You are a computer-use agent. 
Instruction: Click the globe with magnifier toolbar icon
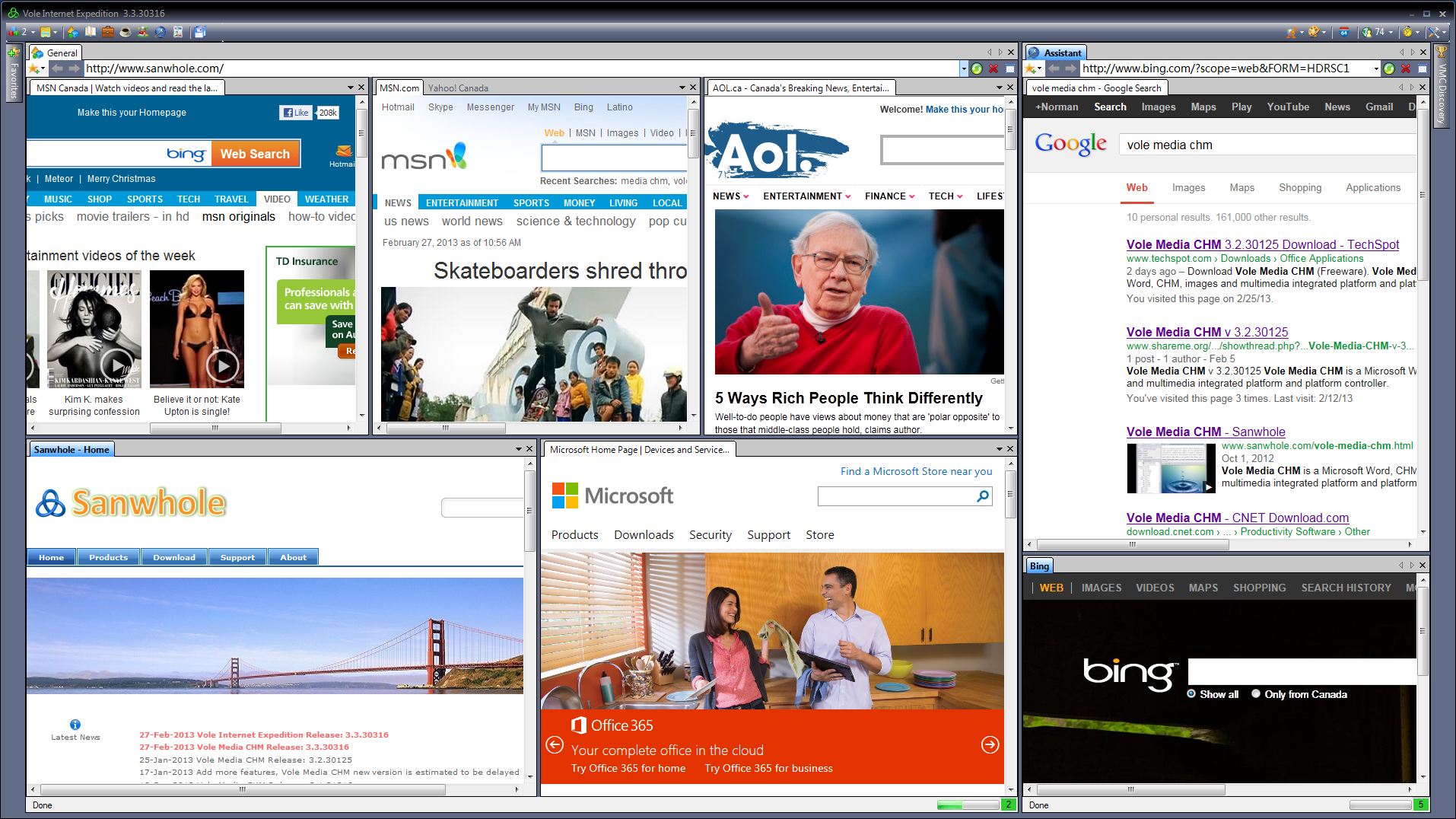[x=161, y=32]
